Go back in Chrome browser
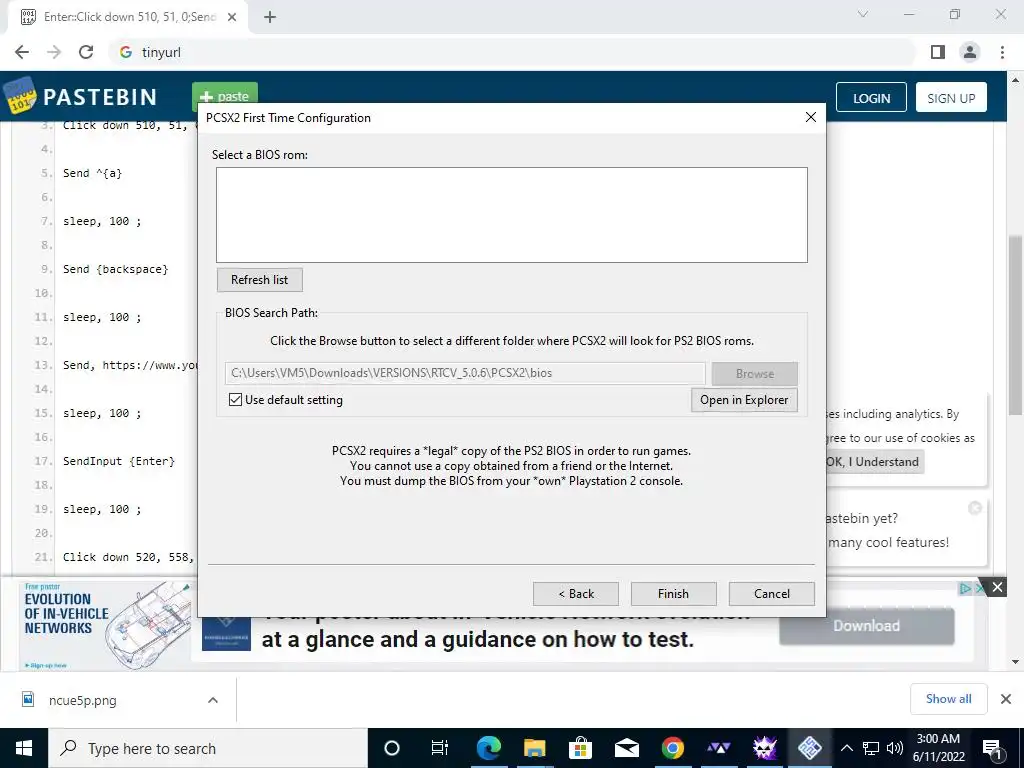The image size is (1024, 768). click(x=22, y=52)
